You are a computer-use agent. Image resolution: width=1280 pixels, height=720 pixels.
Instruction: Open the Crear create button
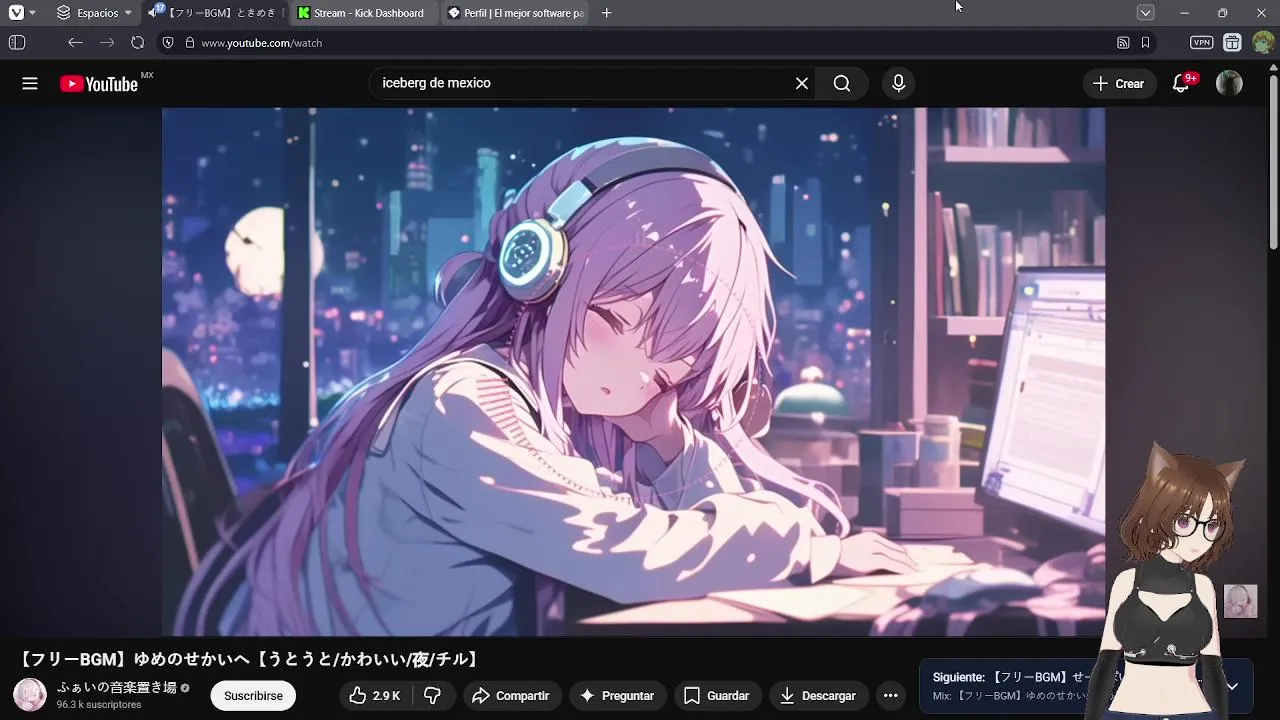[1119, 84]
